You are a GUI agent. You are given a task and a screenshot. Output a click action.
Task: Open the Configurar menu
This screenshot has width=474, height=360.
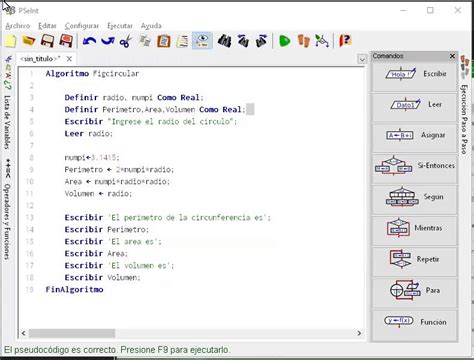[82, 26]
